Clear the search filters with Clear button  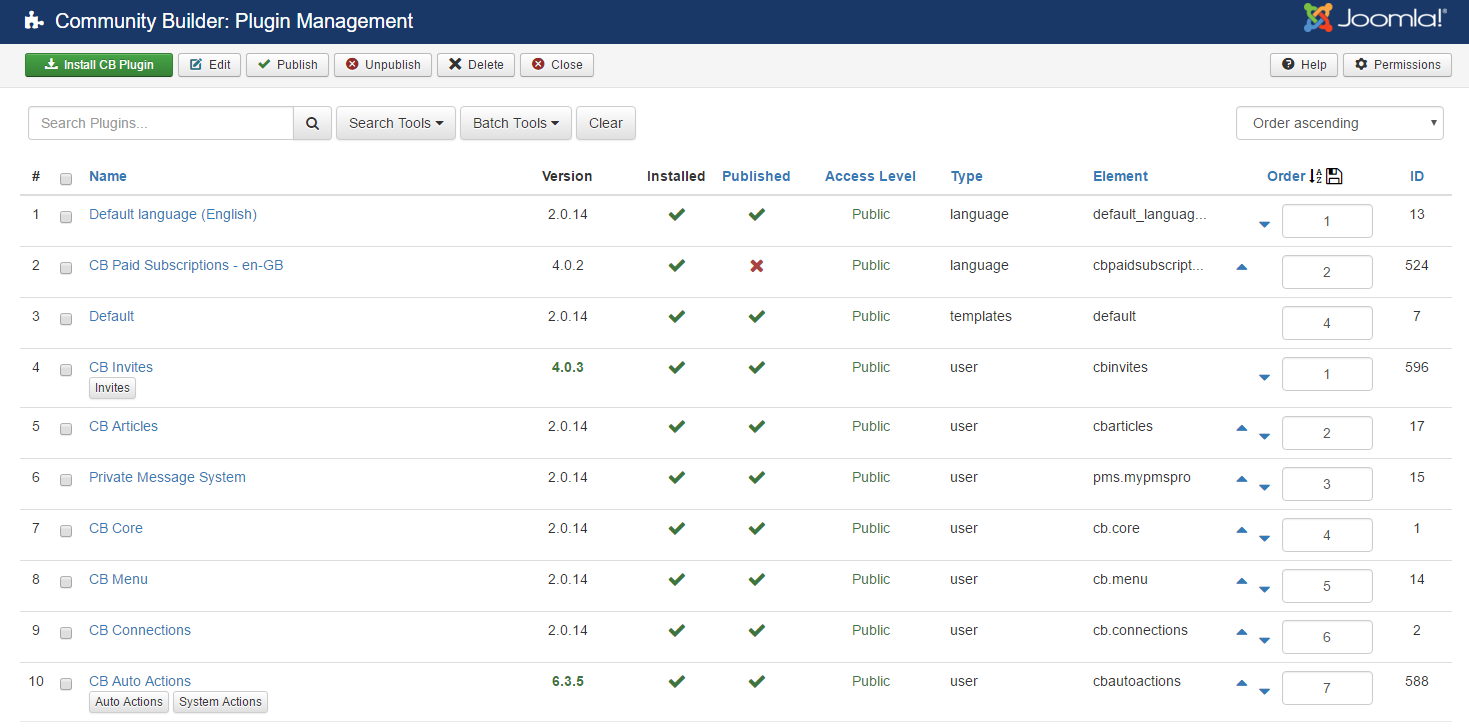[x=606, y=123]
